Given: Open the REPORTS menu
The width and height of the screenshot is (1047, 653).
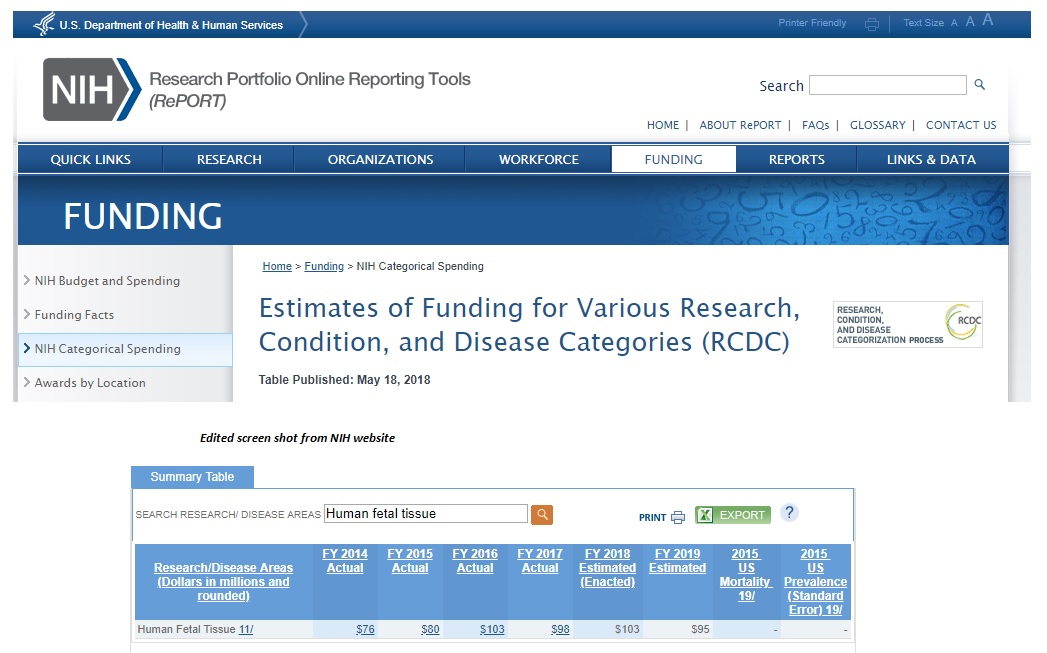Looking at the screenshot, I should [797, 160].
